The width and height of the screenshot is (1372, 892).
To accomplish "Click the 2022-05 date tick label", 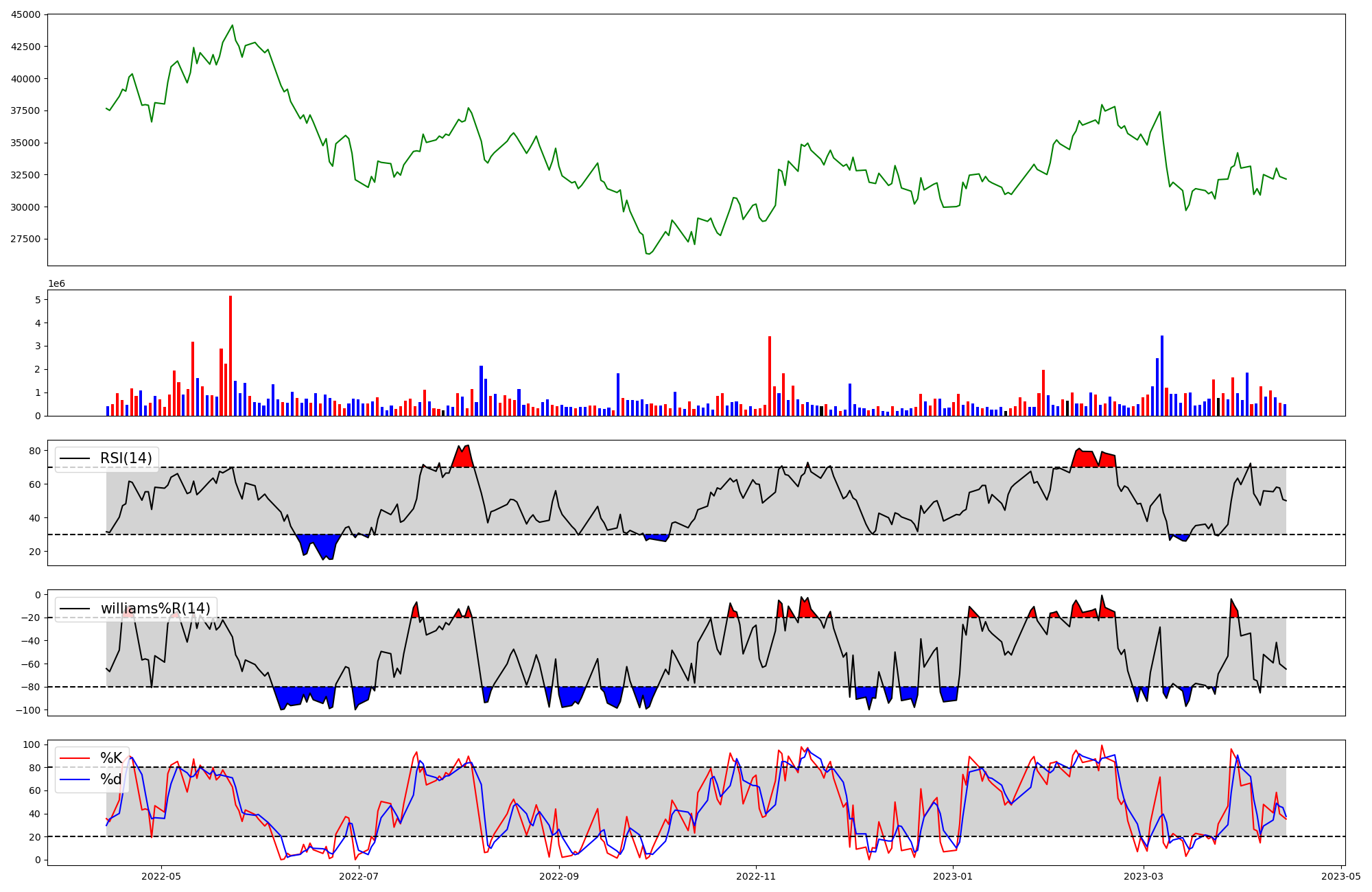I will [x=161, y=876].
